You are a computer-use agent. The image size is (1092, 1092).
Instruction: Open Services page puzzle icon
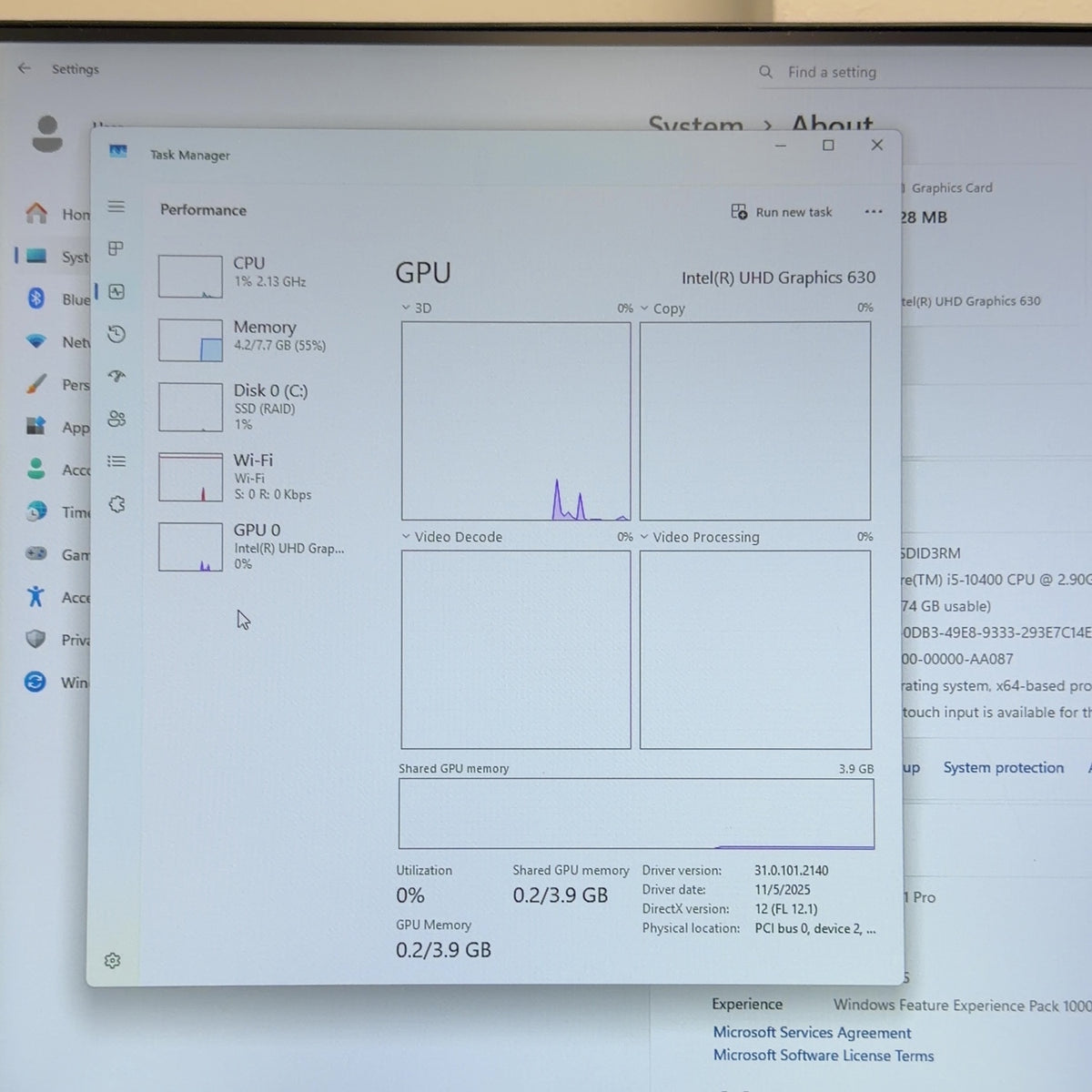(116, 504)
